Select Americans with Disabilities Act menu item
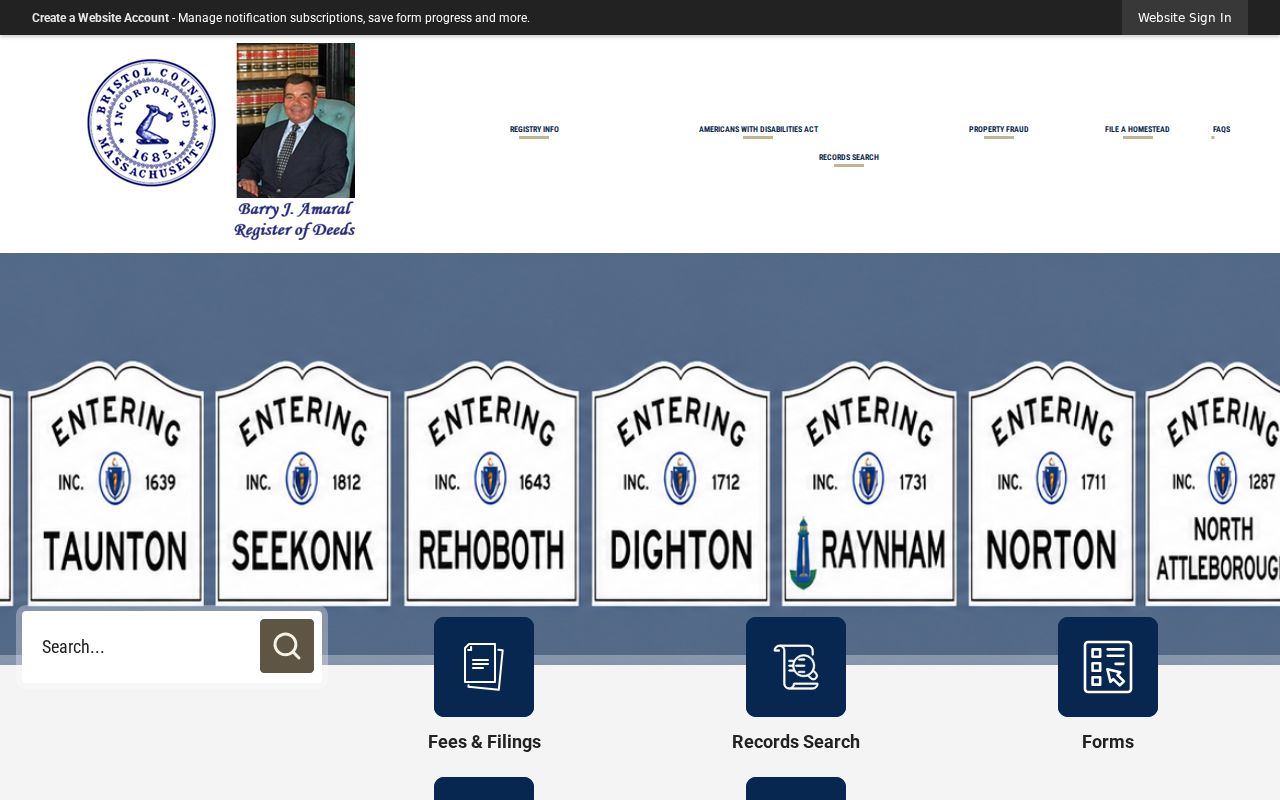The image size is (1280, 800). click(x=758, y=130)
